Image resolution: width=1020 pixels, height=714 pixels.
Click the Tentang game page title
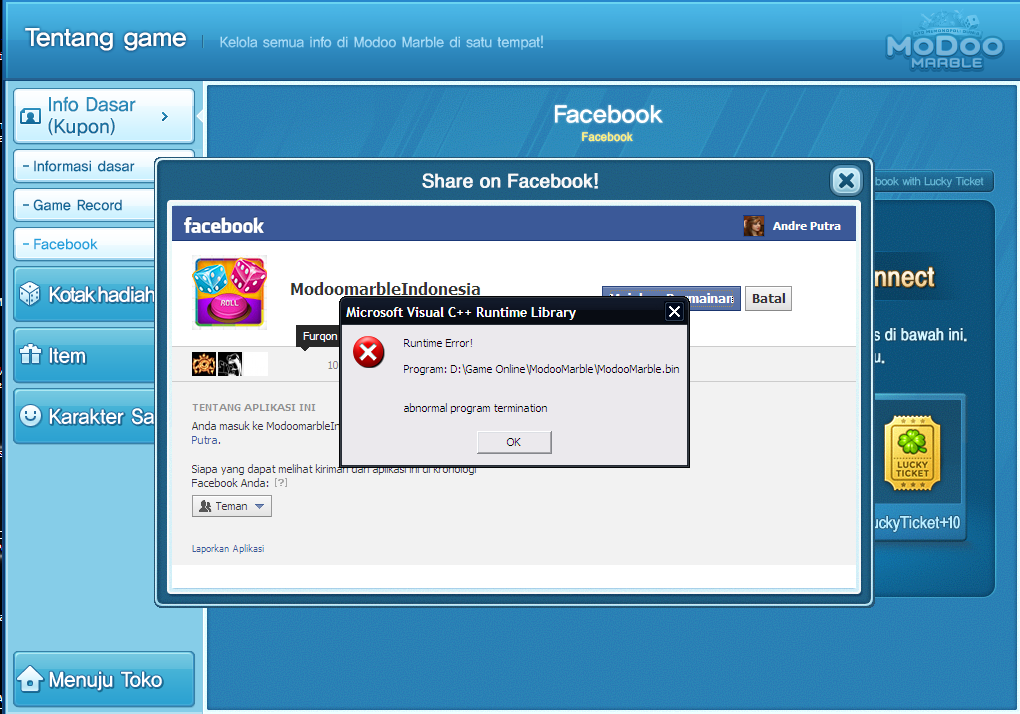tap(105, 38)
